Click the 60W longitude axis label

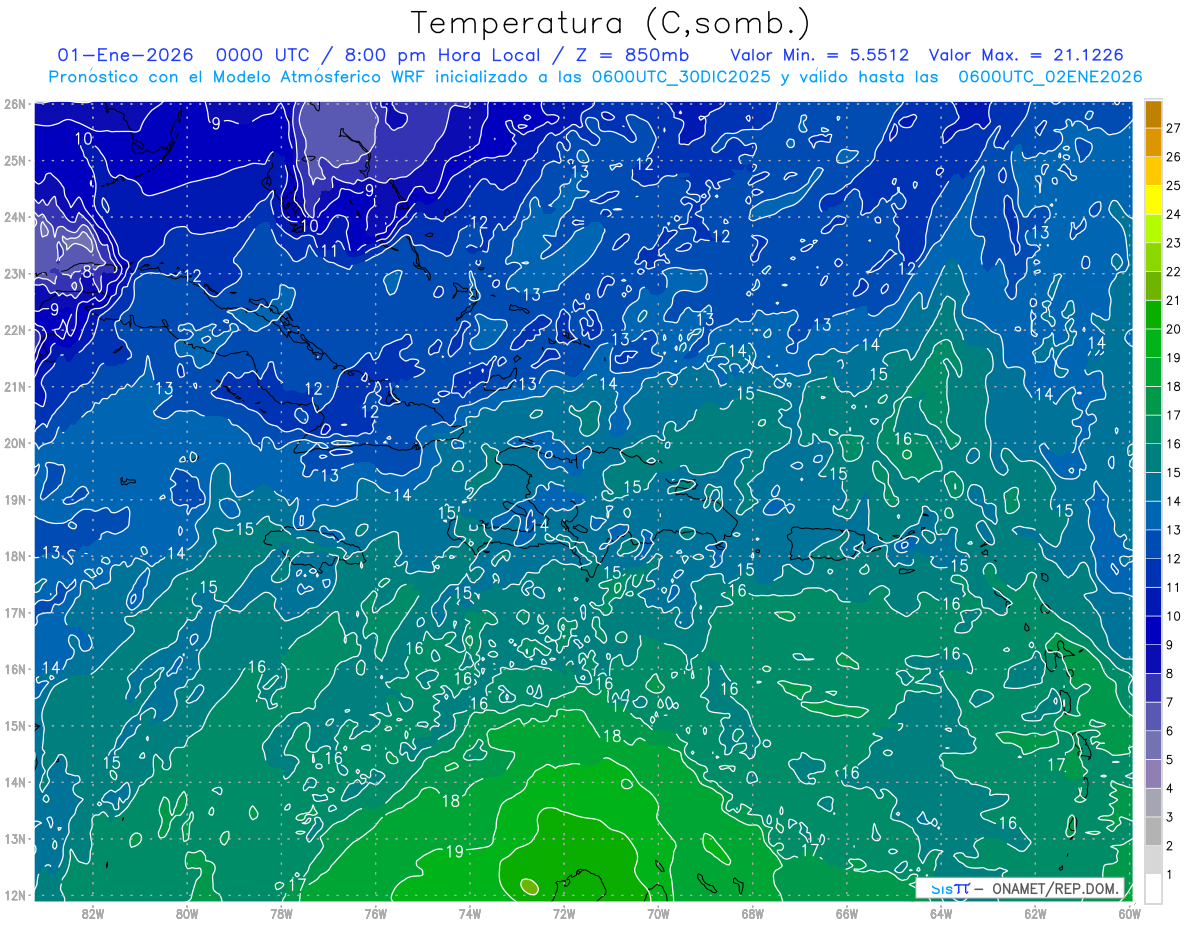coord(1129,913)
